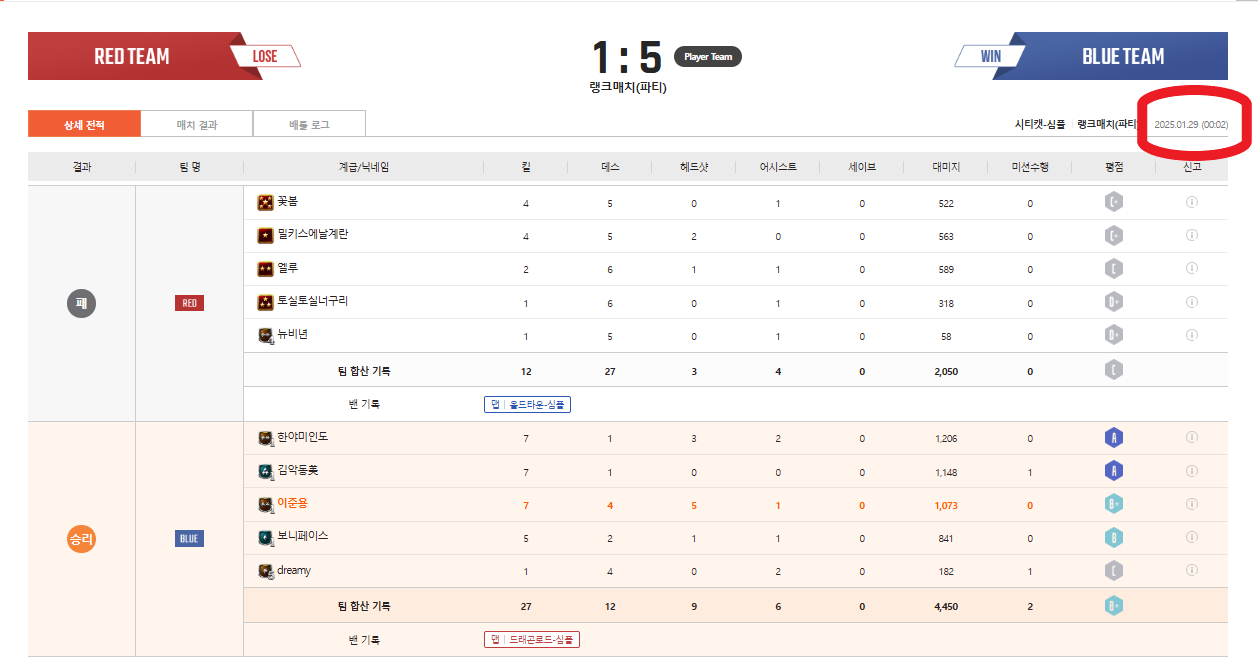Viewport: 1258px width, 669px height.
Task: Click the 드래곤로드-심플 map ban tag
Action: tap(531, 639)
